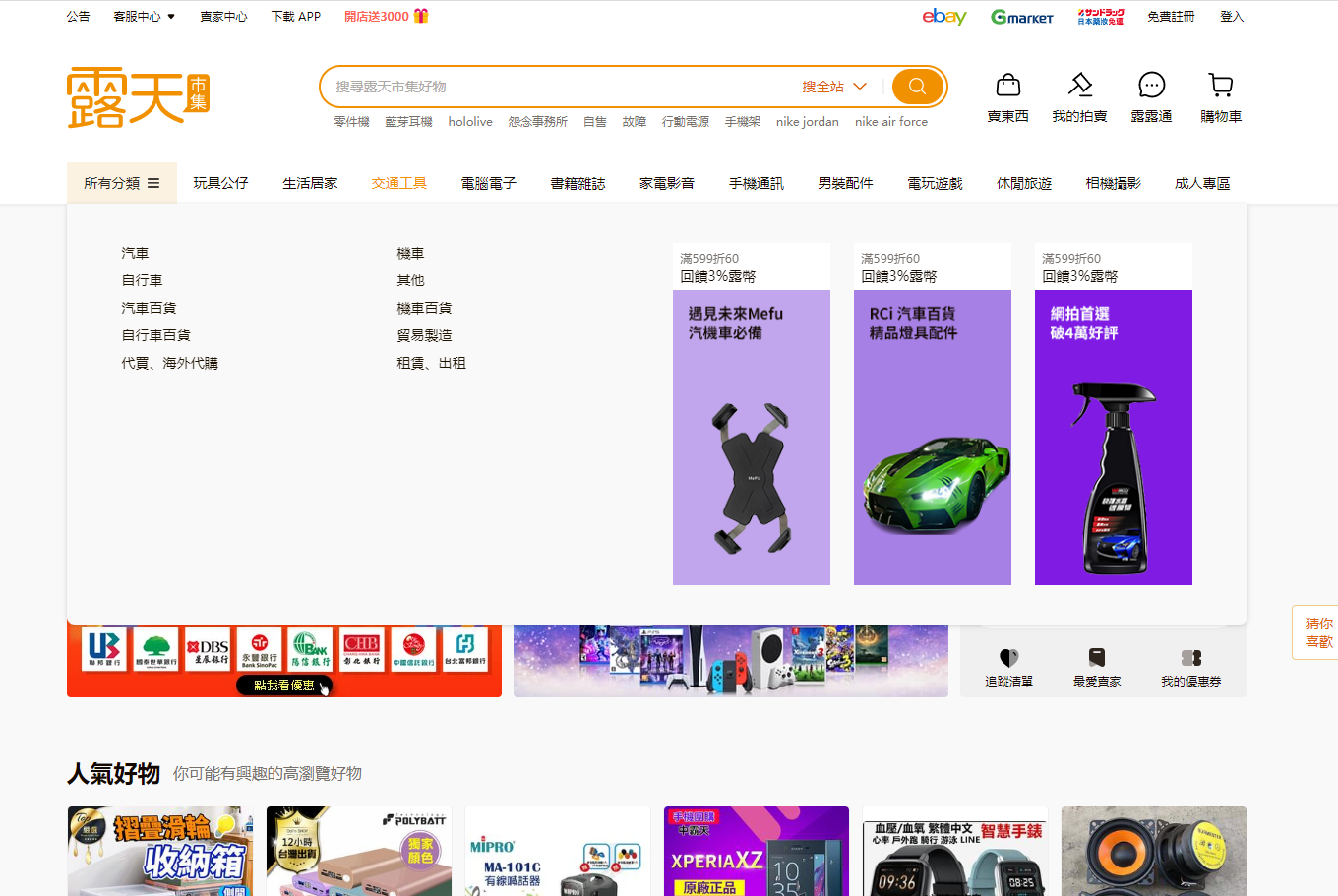The width and height of the screenshot is (1338, 896).
Task: Click the orange search magnifier button
Action: (x=917, y=87)
